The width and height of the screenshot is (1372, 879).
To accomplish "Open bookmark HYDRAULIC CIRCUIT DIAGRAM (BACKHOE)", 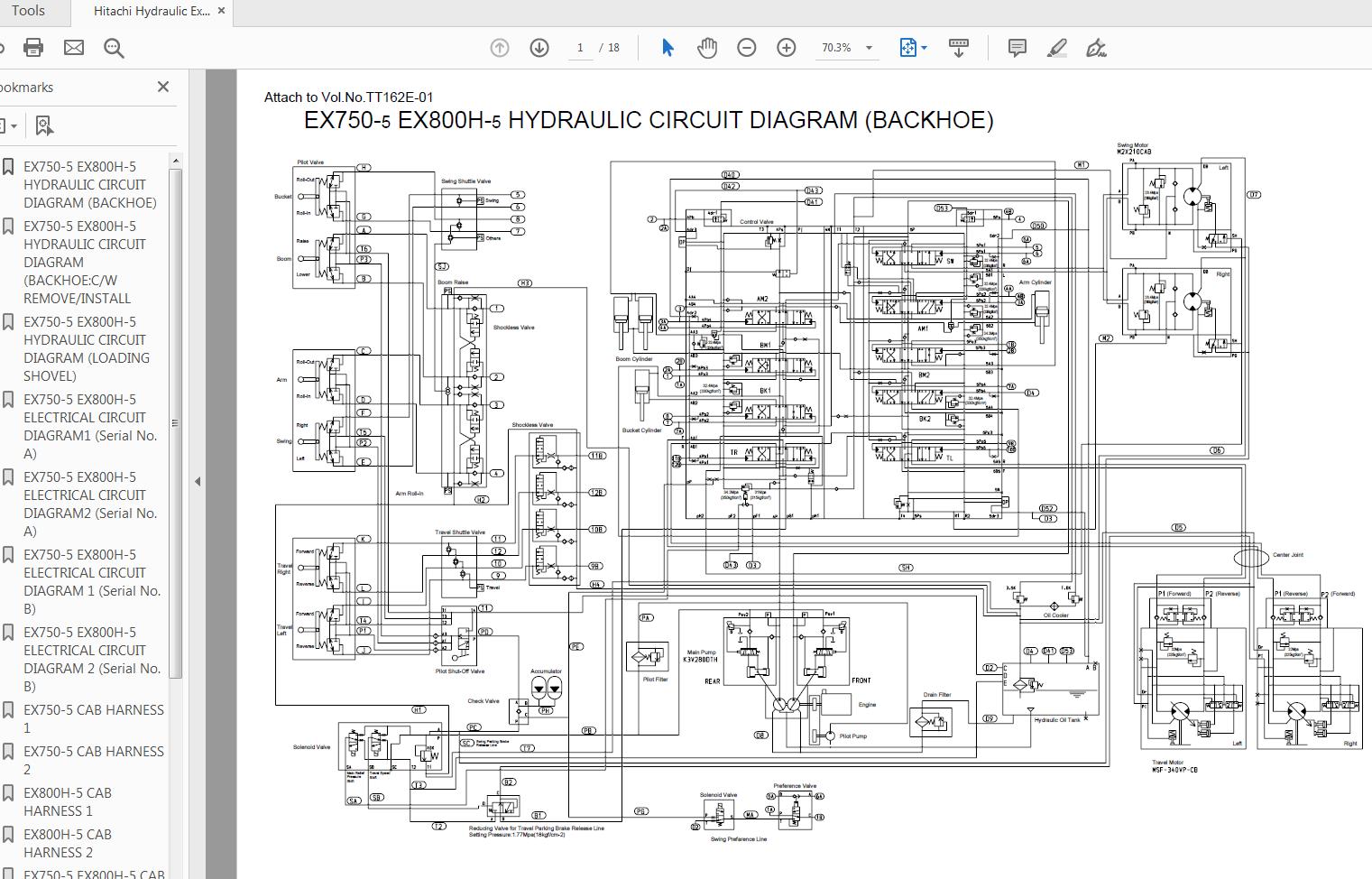I will pos(90,185).
